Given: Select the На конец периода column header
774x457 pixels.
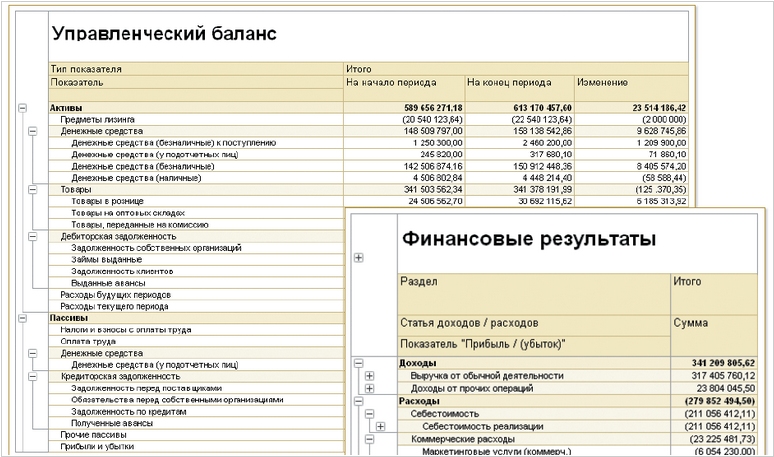Looking at the screenshot, I should point(518,82).
